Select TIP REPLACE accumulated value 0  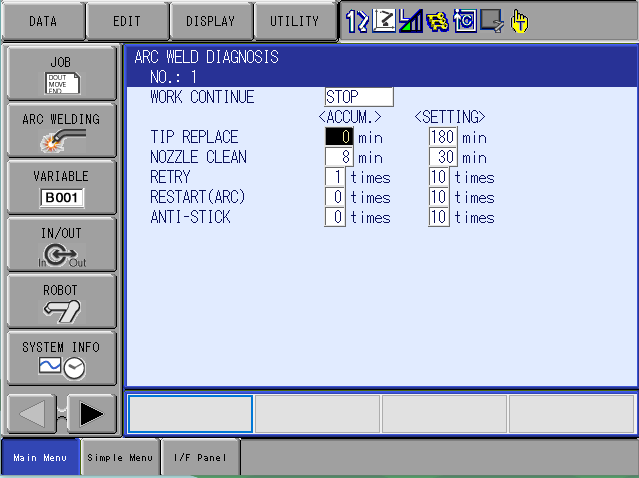[339, 137]
